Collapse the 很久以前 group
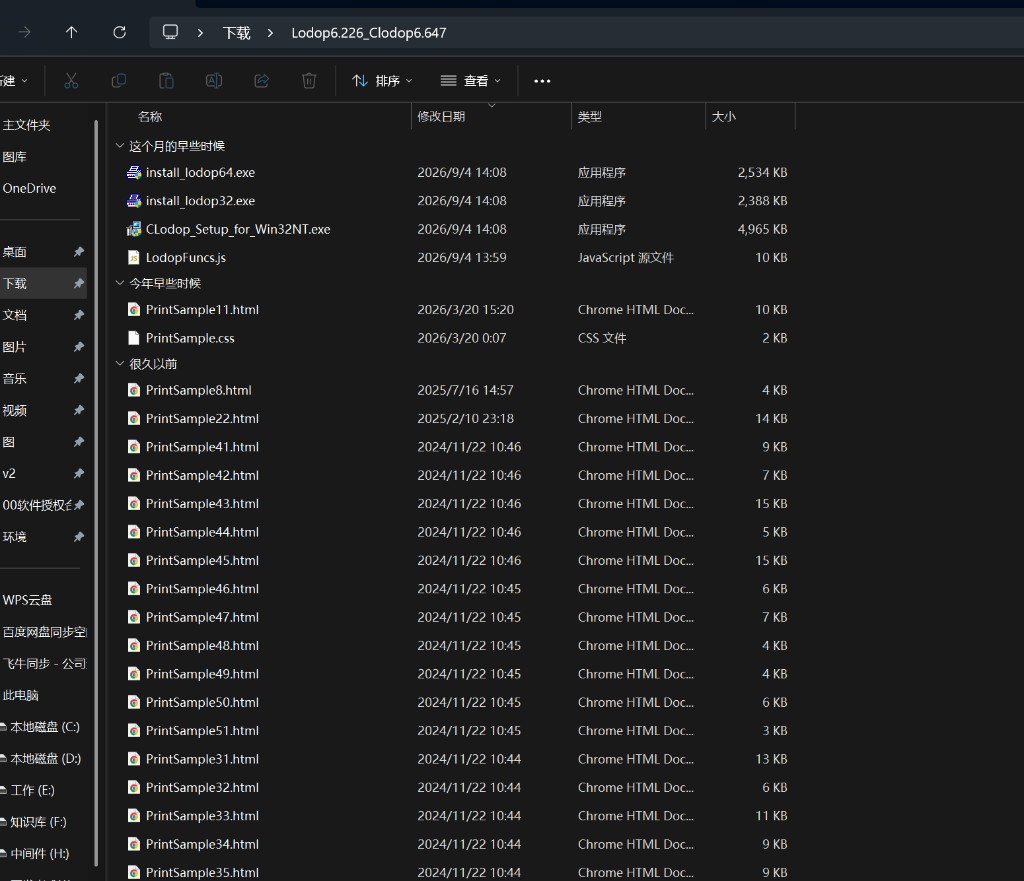 (x=120, y=364)
